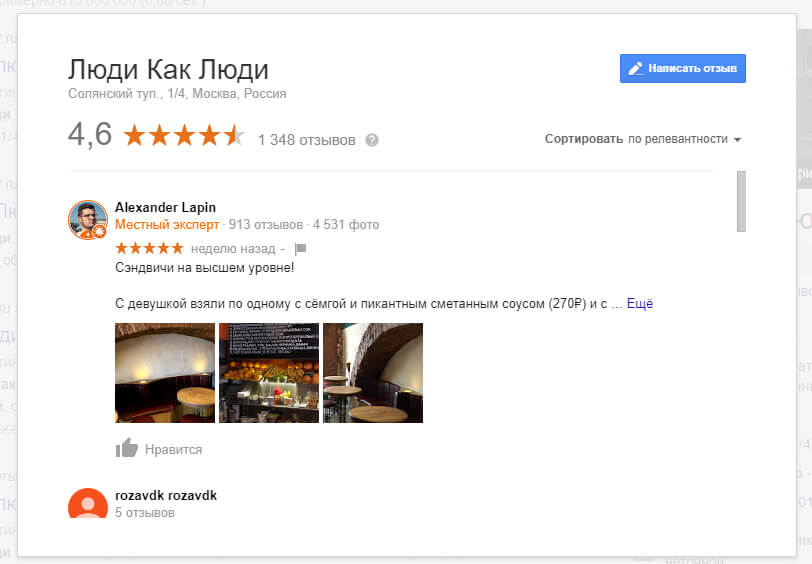Click the sort dropdown arrow
The image size is (812, 564).
pos(737,140)
